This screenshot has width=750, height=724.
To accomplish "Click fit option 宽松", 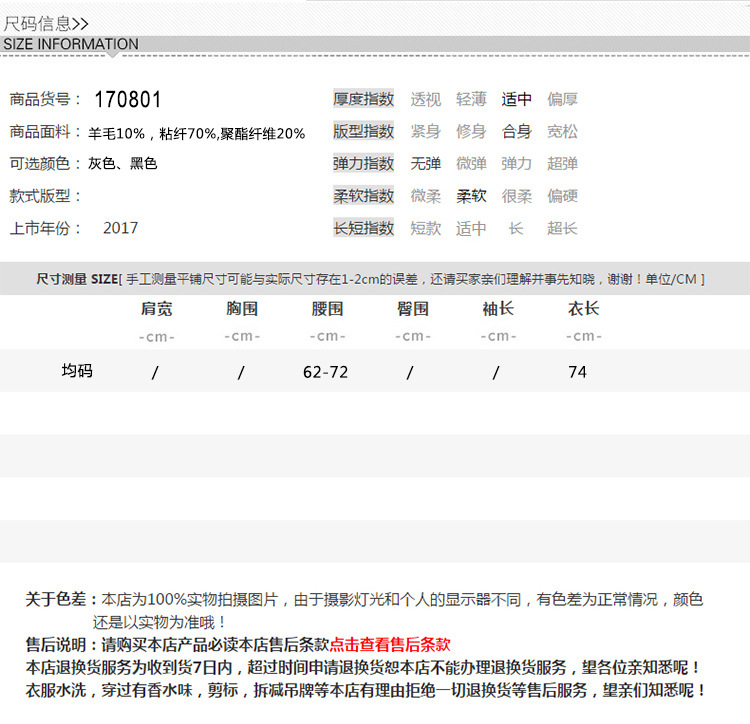I will 562,132.
